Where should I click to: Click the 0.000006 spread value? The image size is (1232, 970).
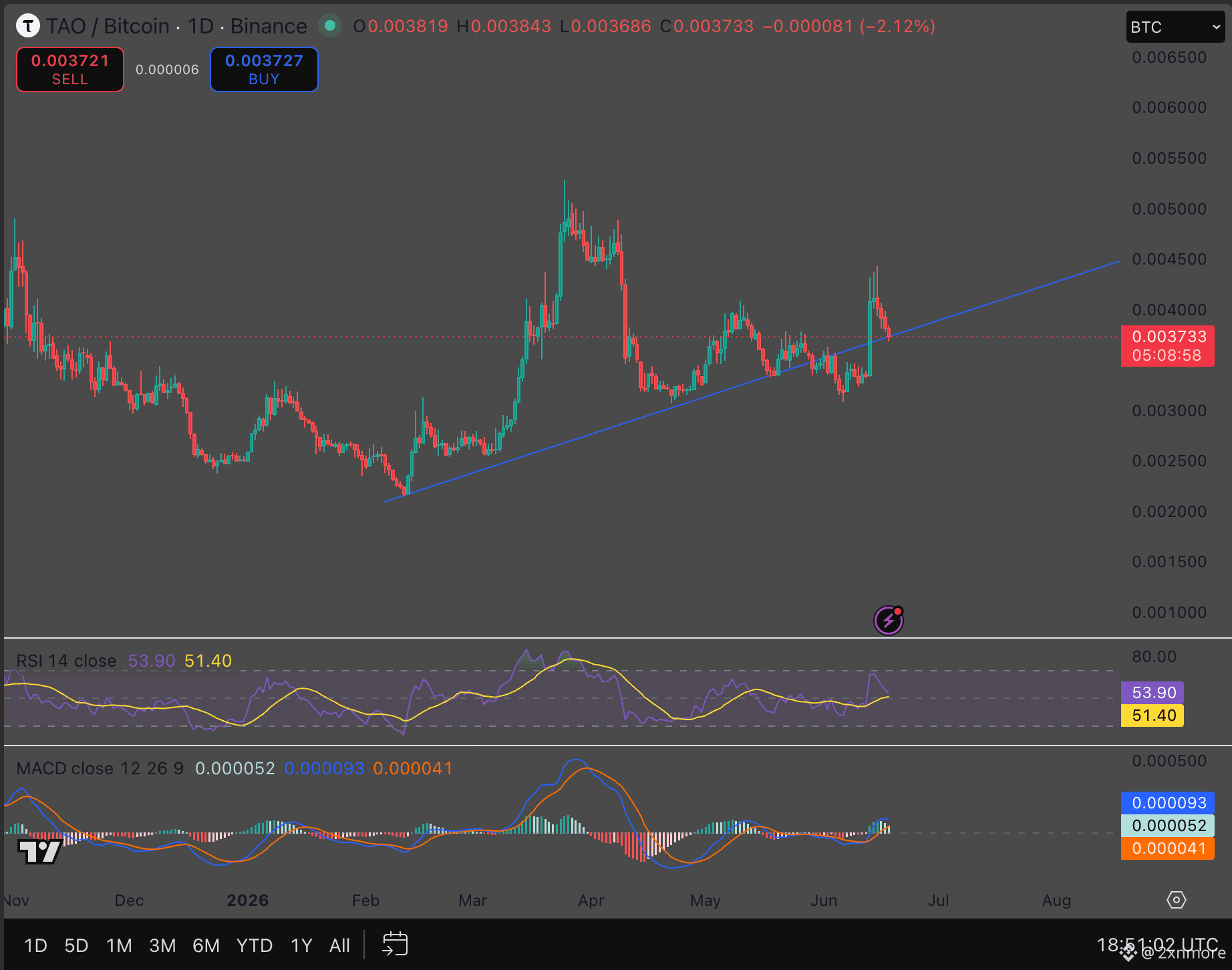click(167, 69)
